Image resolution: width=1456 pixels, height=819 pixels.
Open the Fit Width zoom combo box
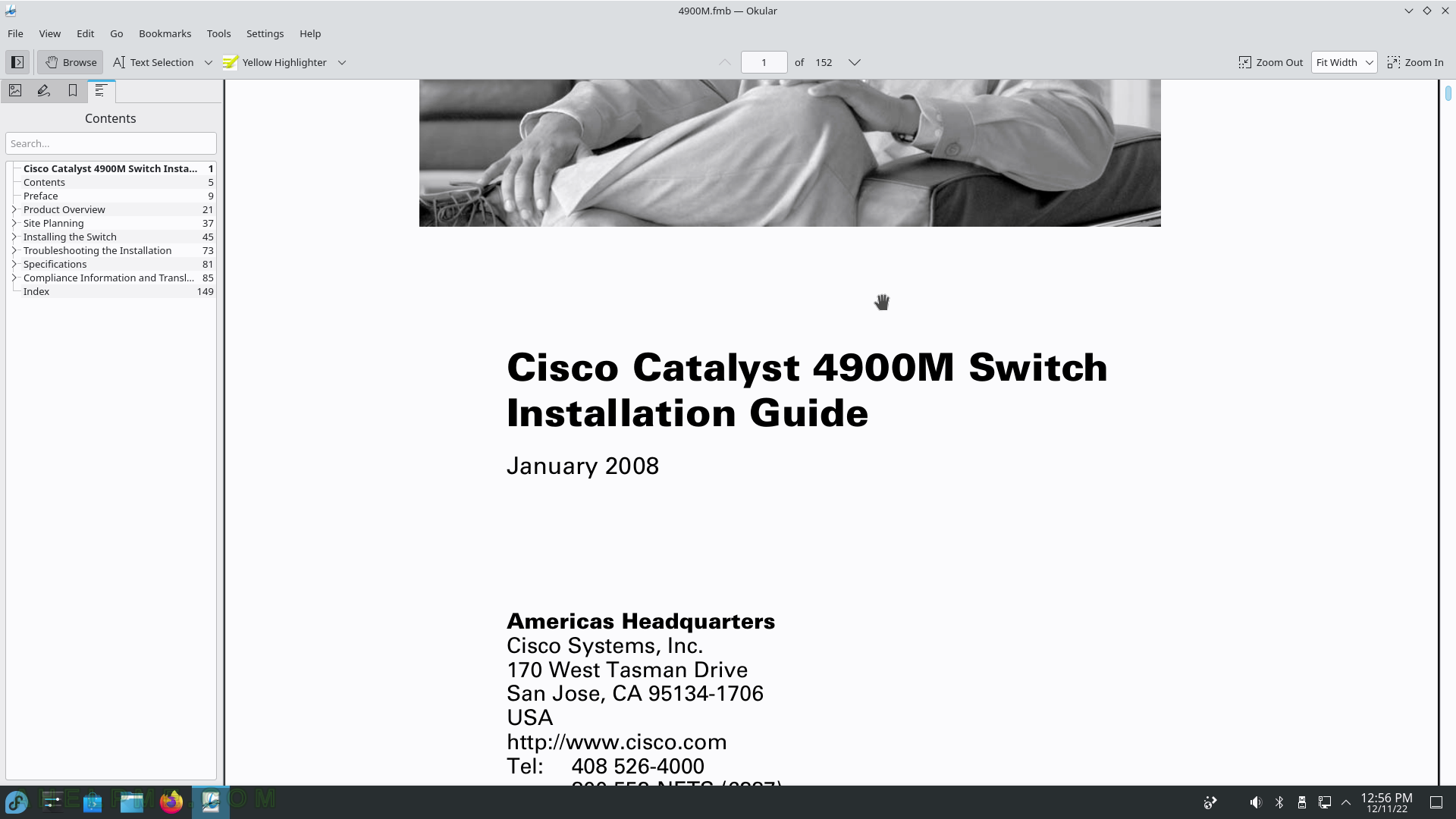1344,62
